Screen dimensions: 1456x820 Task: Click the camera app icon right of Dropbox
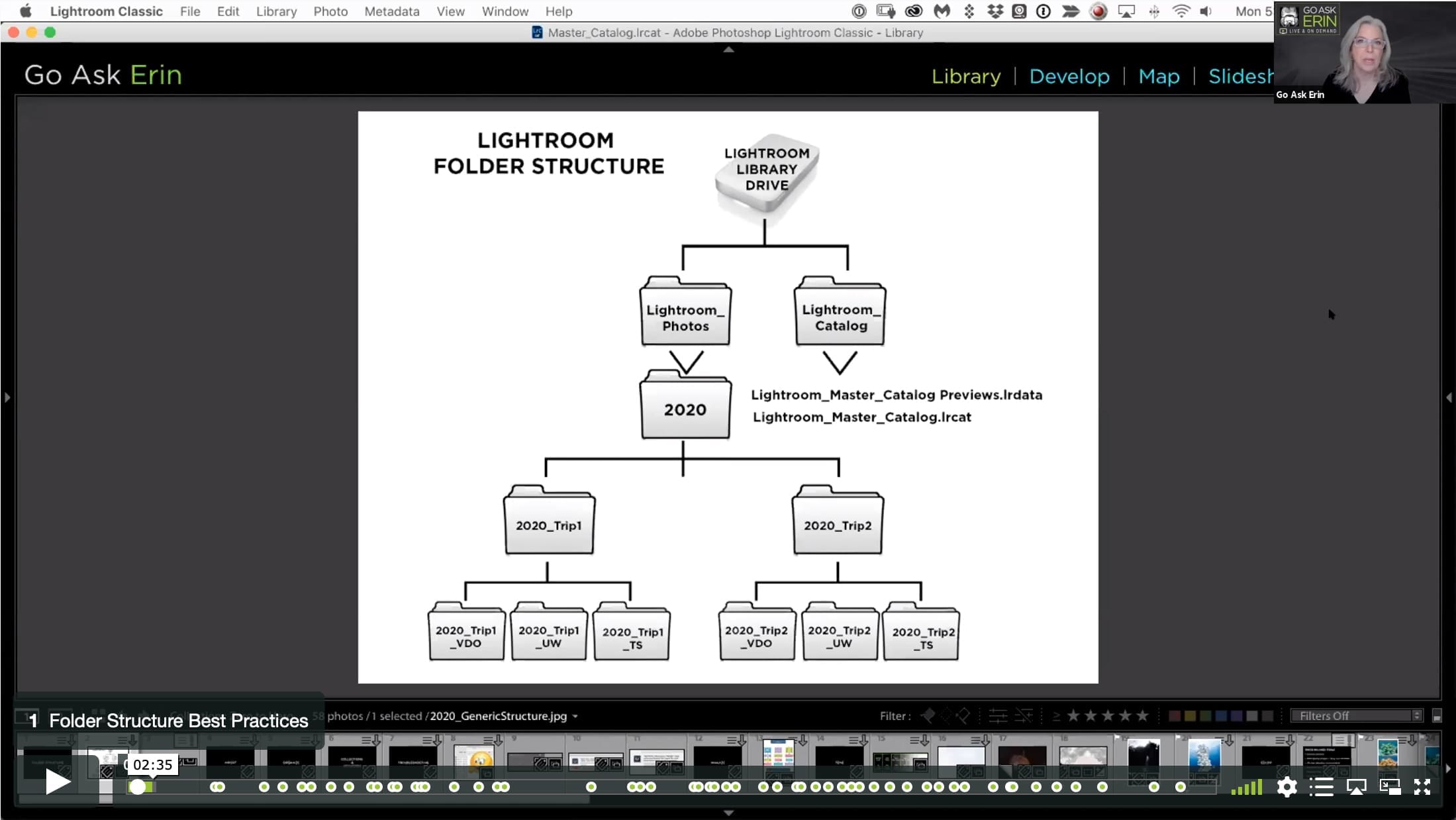(1020, 11)
